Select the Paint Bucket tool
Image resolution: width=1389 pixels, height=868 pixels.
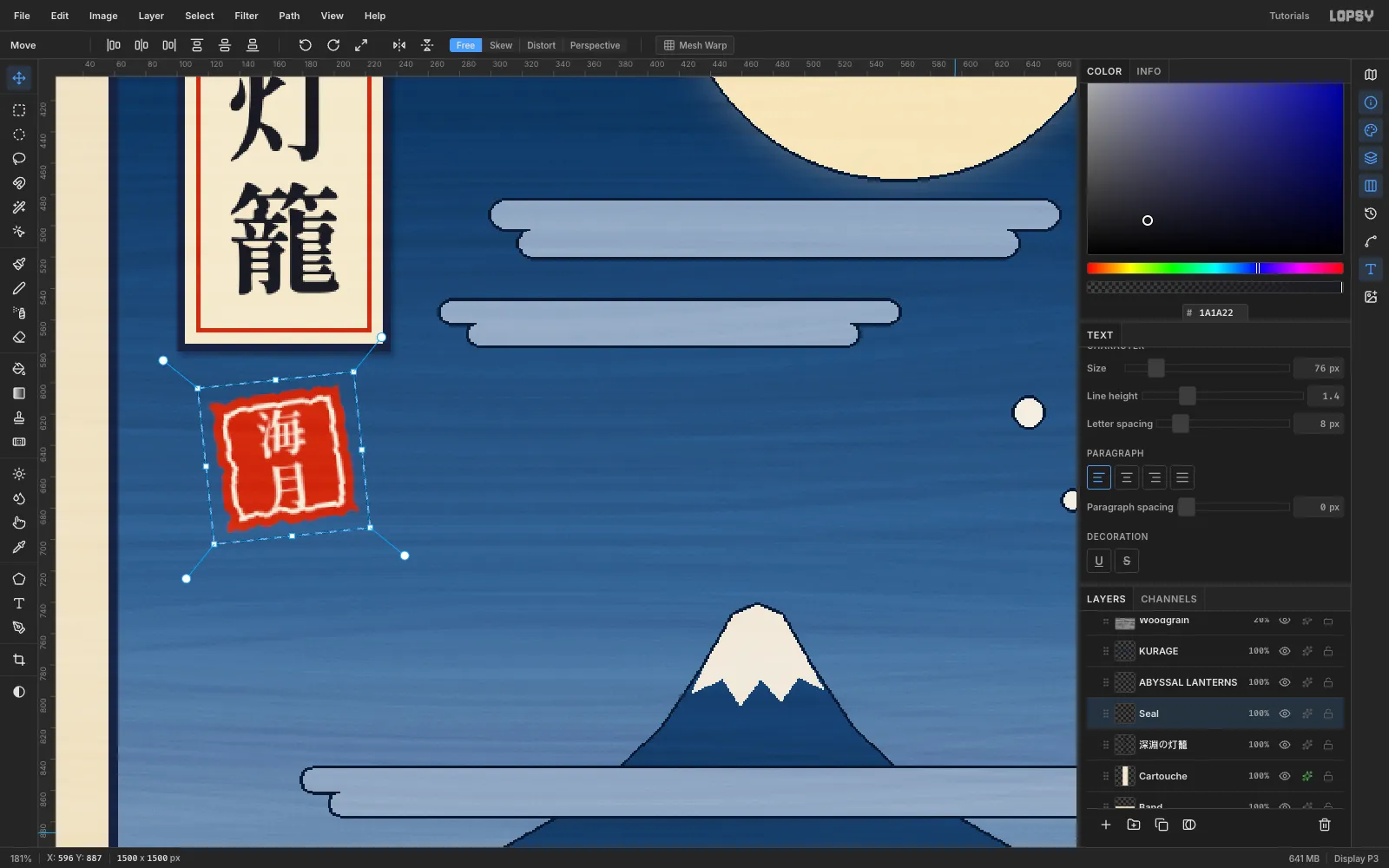[19, 369]
